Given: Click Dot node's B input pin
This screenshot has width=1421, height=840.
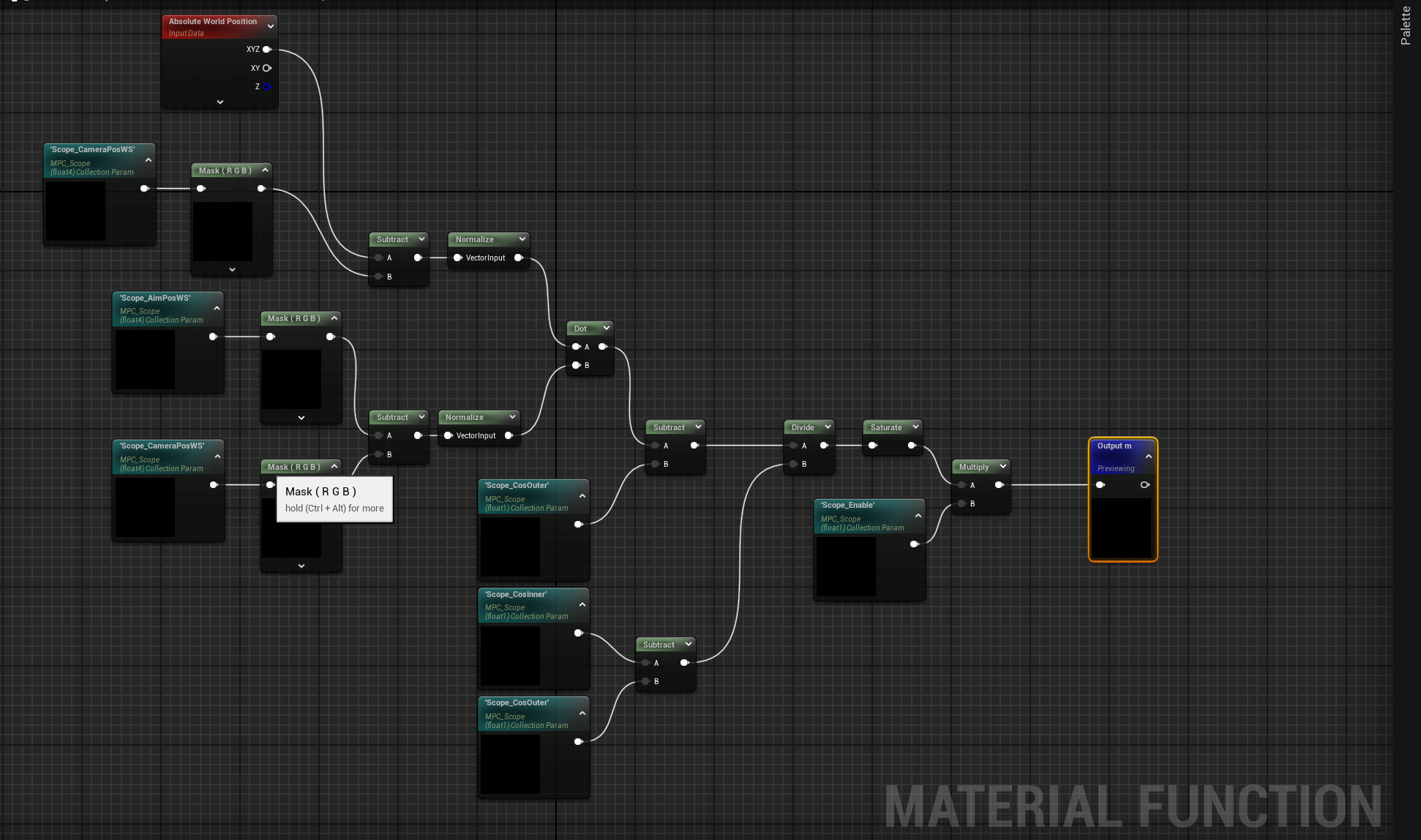Looking at the screenshot, I should [x=577, y=365].
